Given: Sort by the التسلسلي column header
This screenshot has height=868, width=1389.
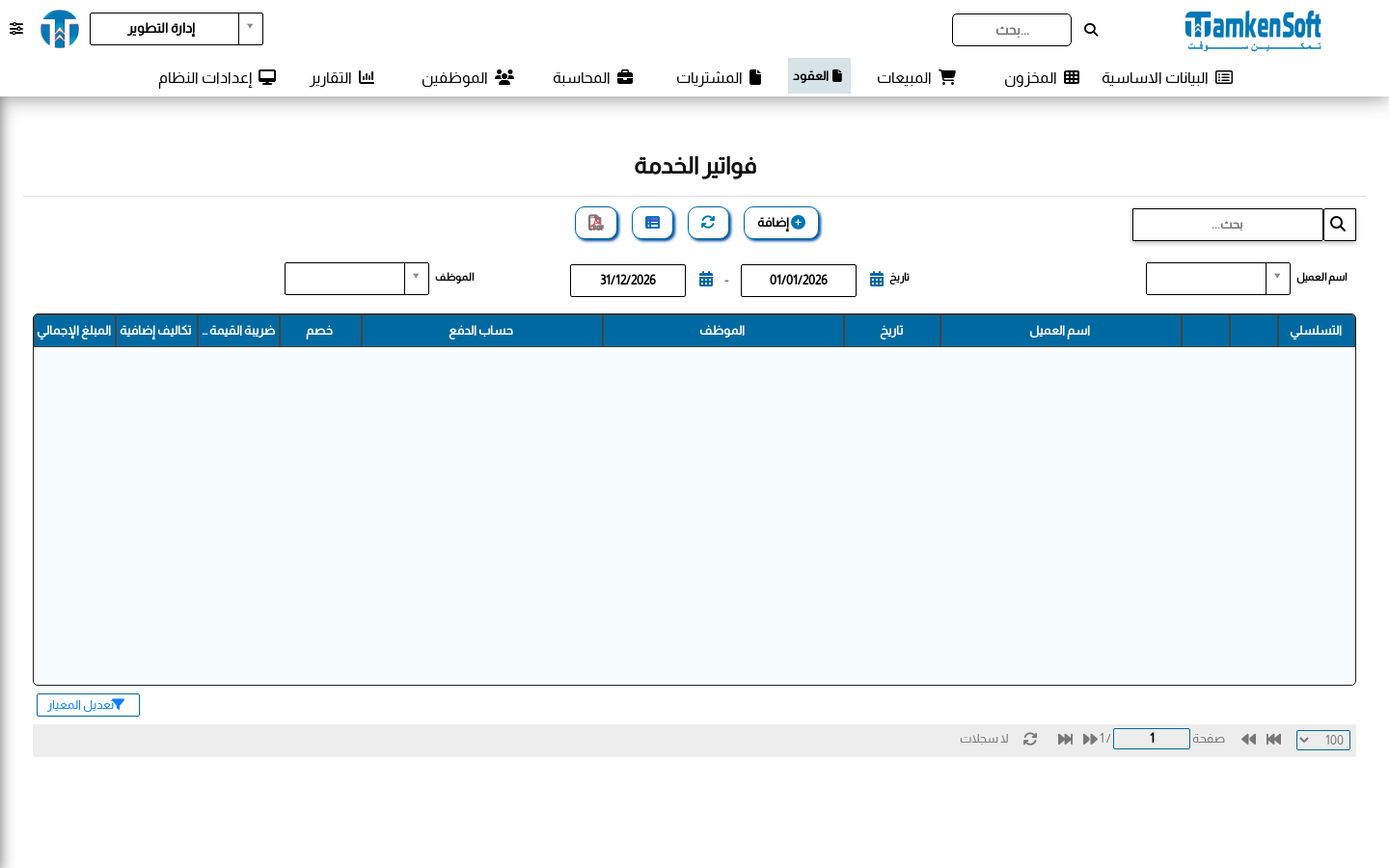Looking at the screenshot, I should (x=1316, y=331).
